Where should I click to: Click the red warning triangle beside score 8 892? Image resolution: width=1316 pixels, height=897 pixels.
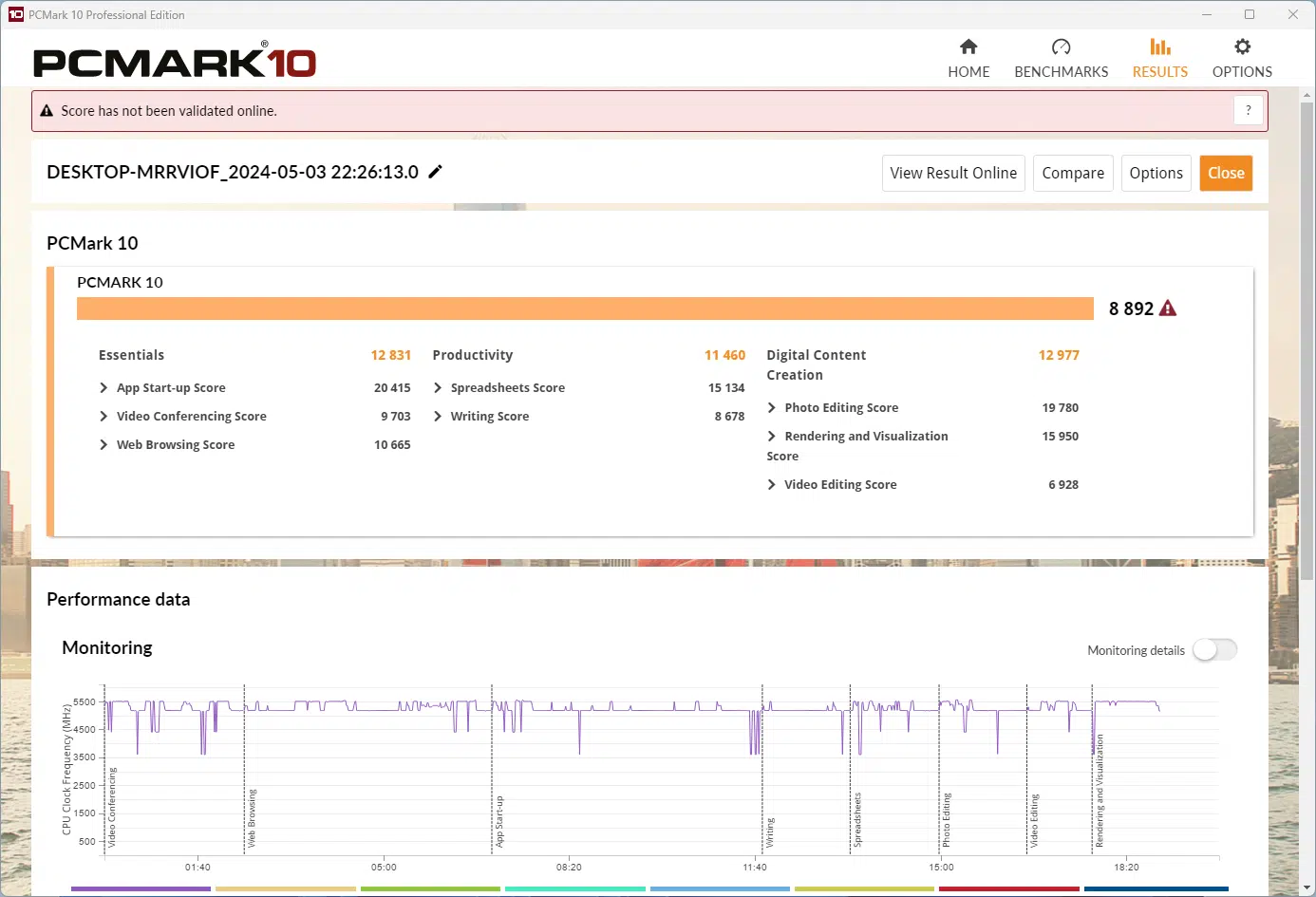tap(1168, 308)
